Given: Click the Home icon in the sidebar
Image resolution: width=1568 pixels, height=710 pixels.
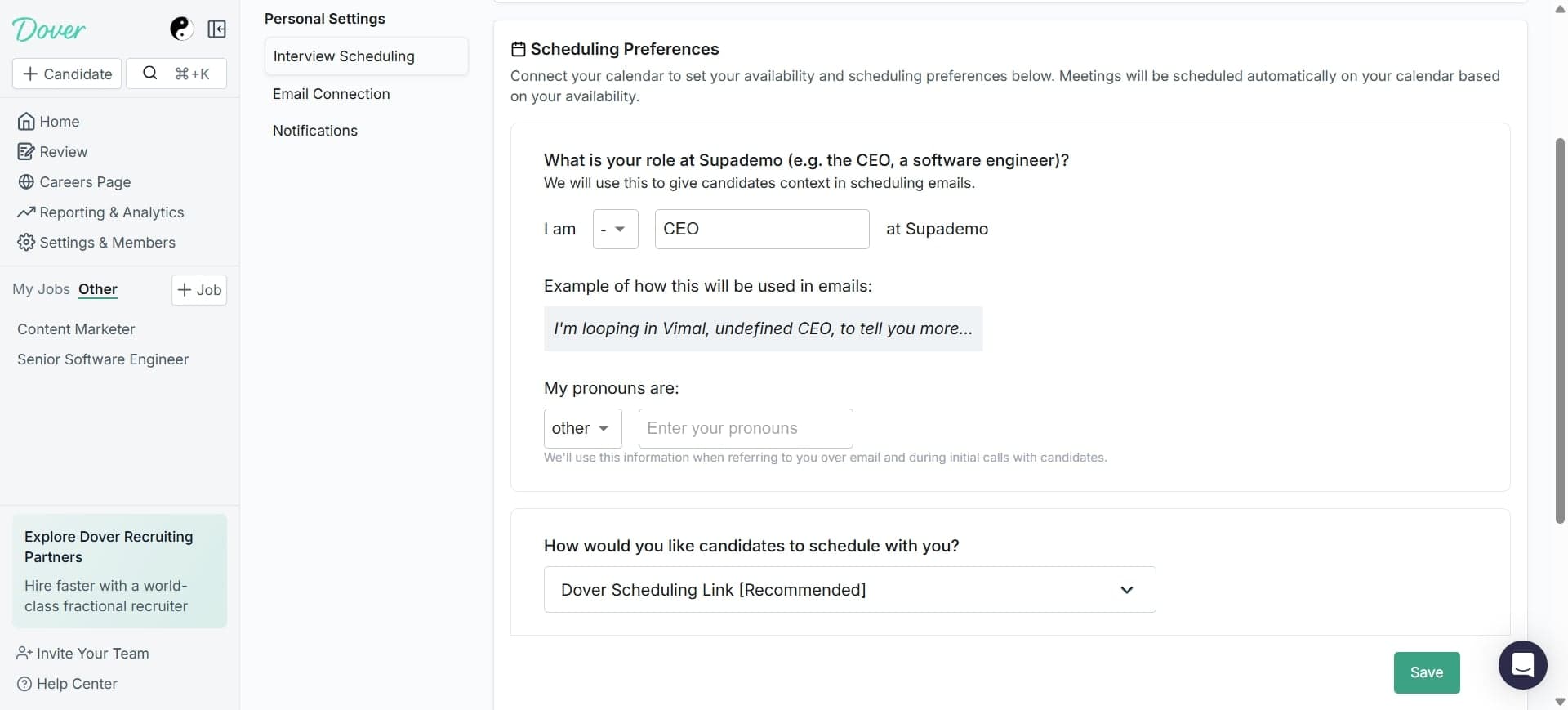Looking at the screenshot, I should point(26,121).
